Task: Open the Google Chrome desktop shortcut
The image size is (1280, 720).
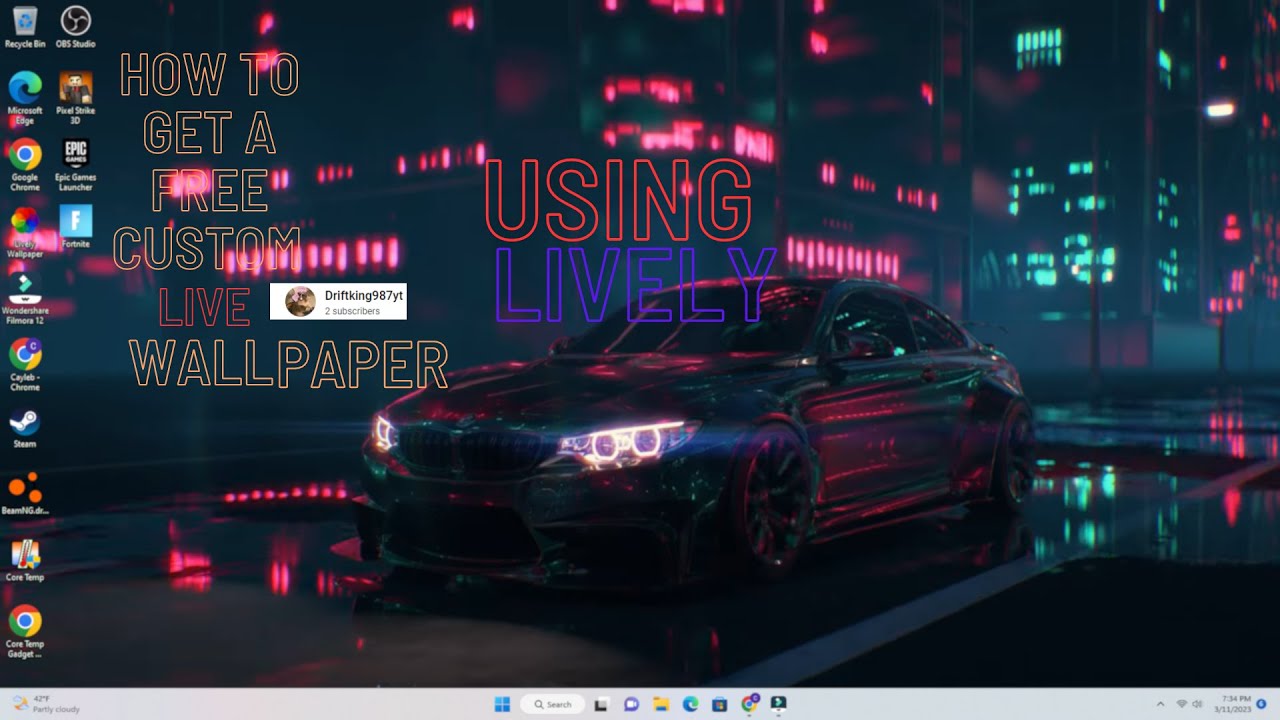Action: pyautogui.click(x=25, y=164)
